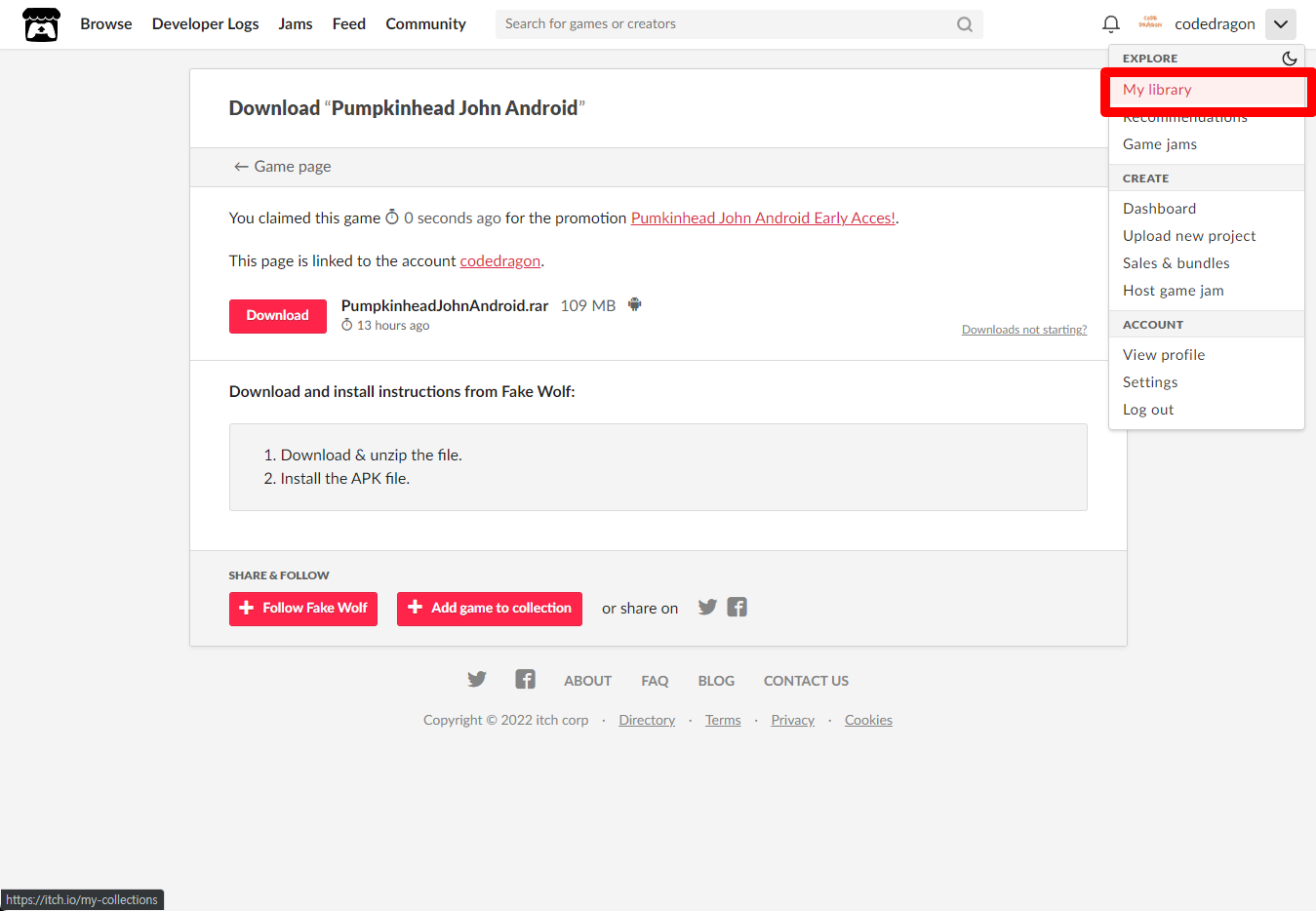Focus the games or creators search field
This screenshot has height=911, width=1316.
tap(727, 24)
